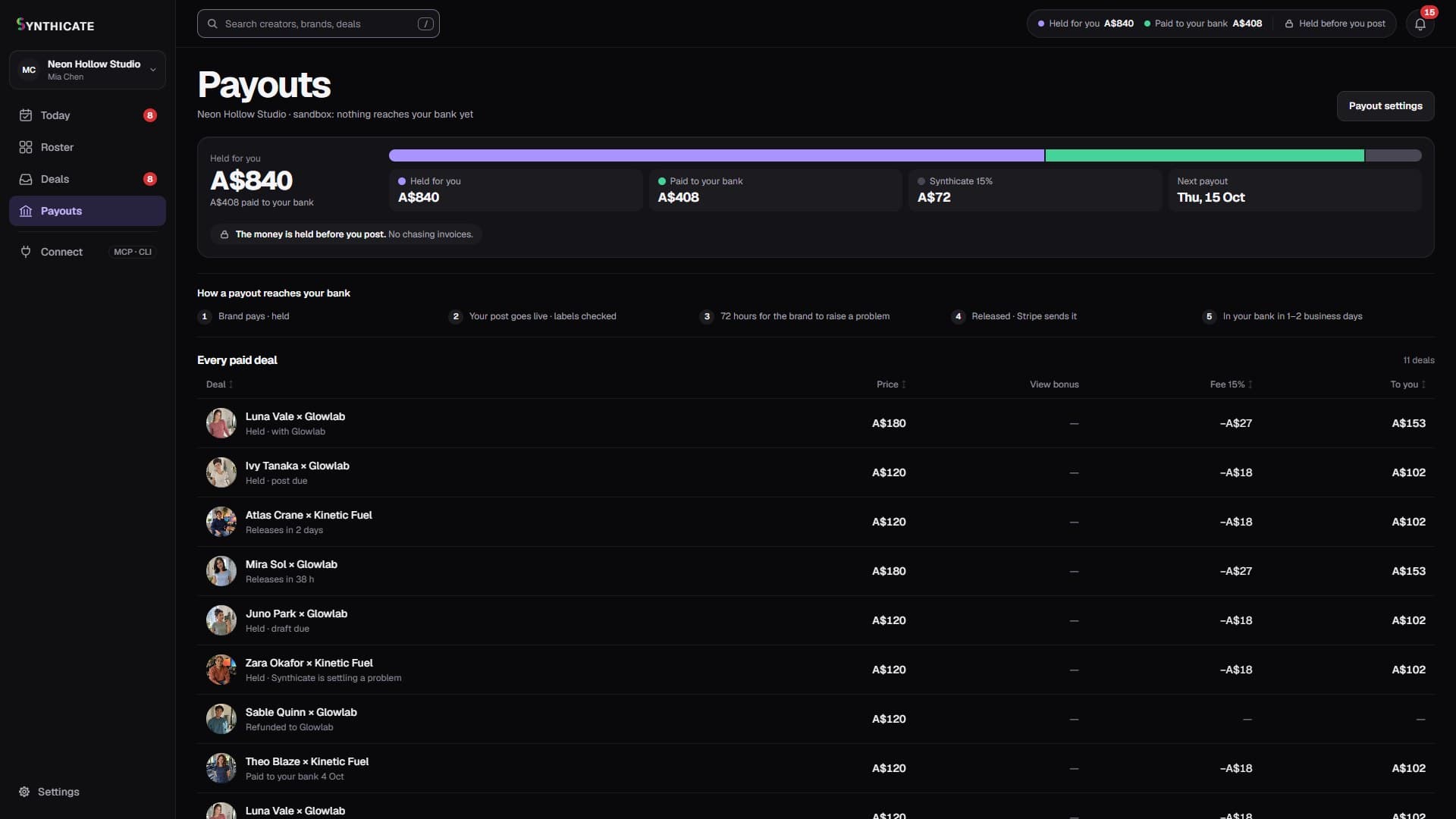The height and width of the screenshot is (819, 1456).
Task: Focus the search creators, brands, deals field
Action: pyautogui.click(x=318, y=24)
